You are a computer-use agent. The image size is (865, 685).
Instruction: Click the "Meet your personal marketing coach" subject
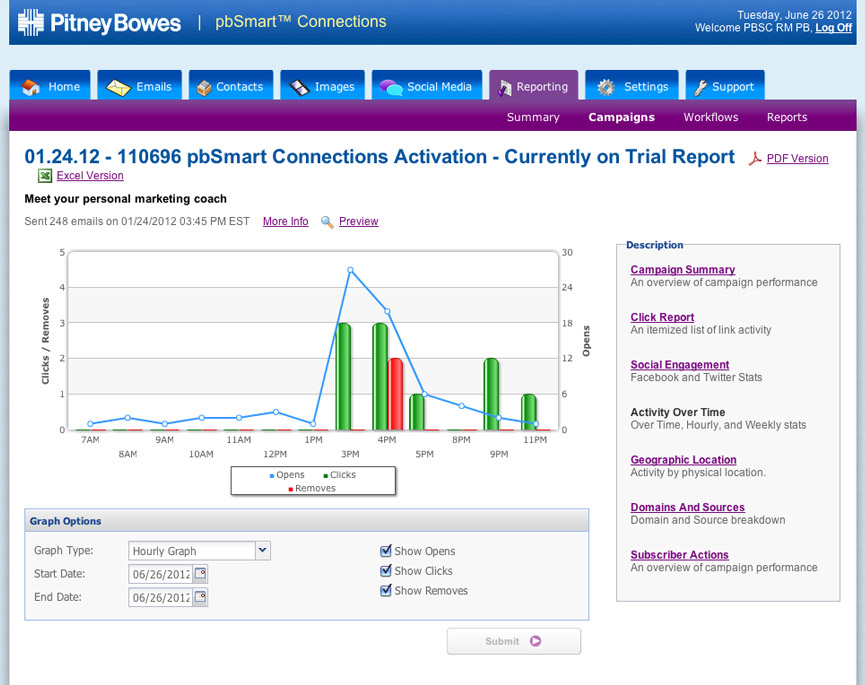coord(125,199)
